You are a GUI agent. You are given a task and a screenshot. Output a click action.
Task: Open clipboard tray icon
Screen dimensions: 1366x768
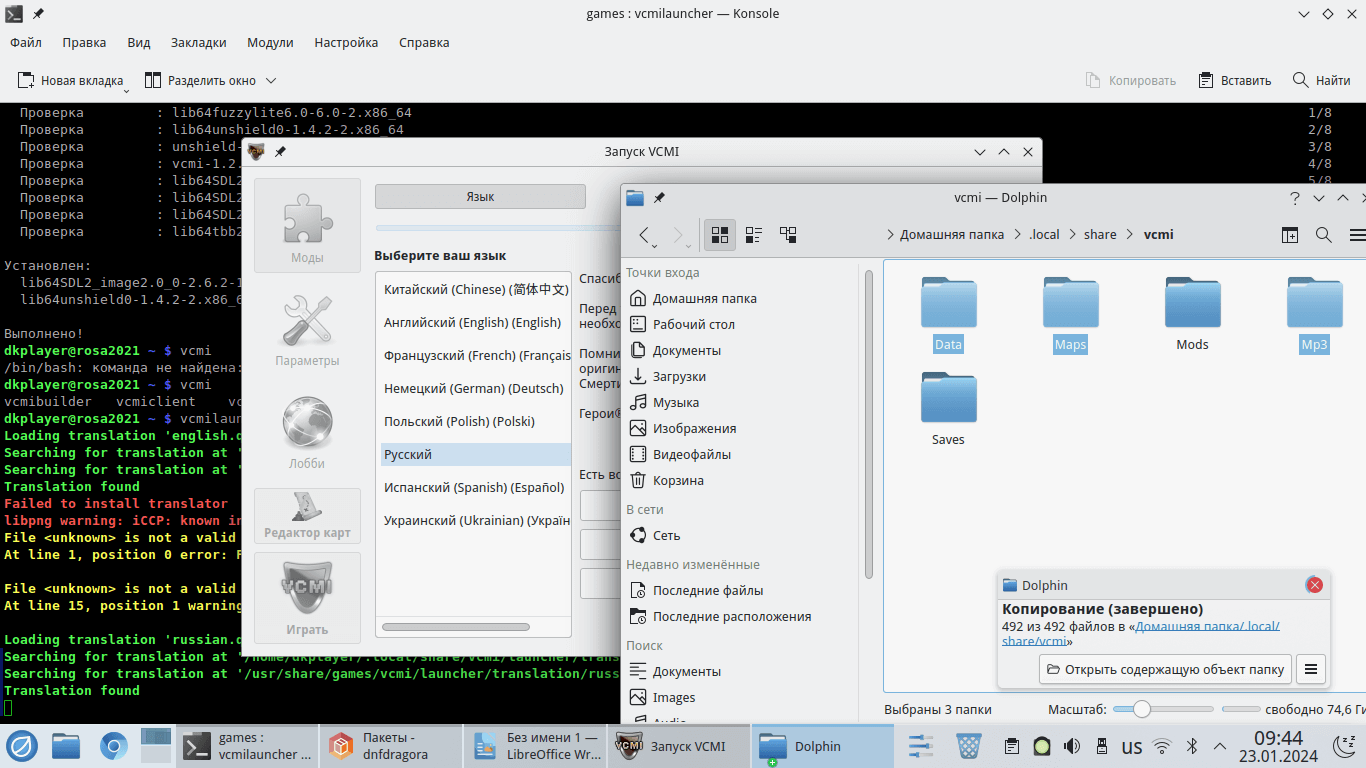(x=1012, y=746)
